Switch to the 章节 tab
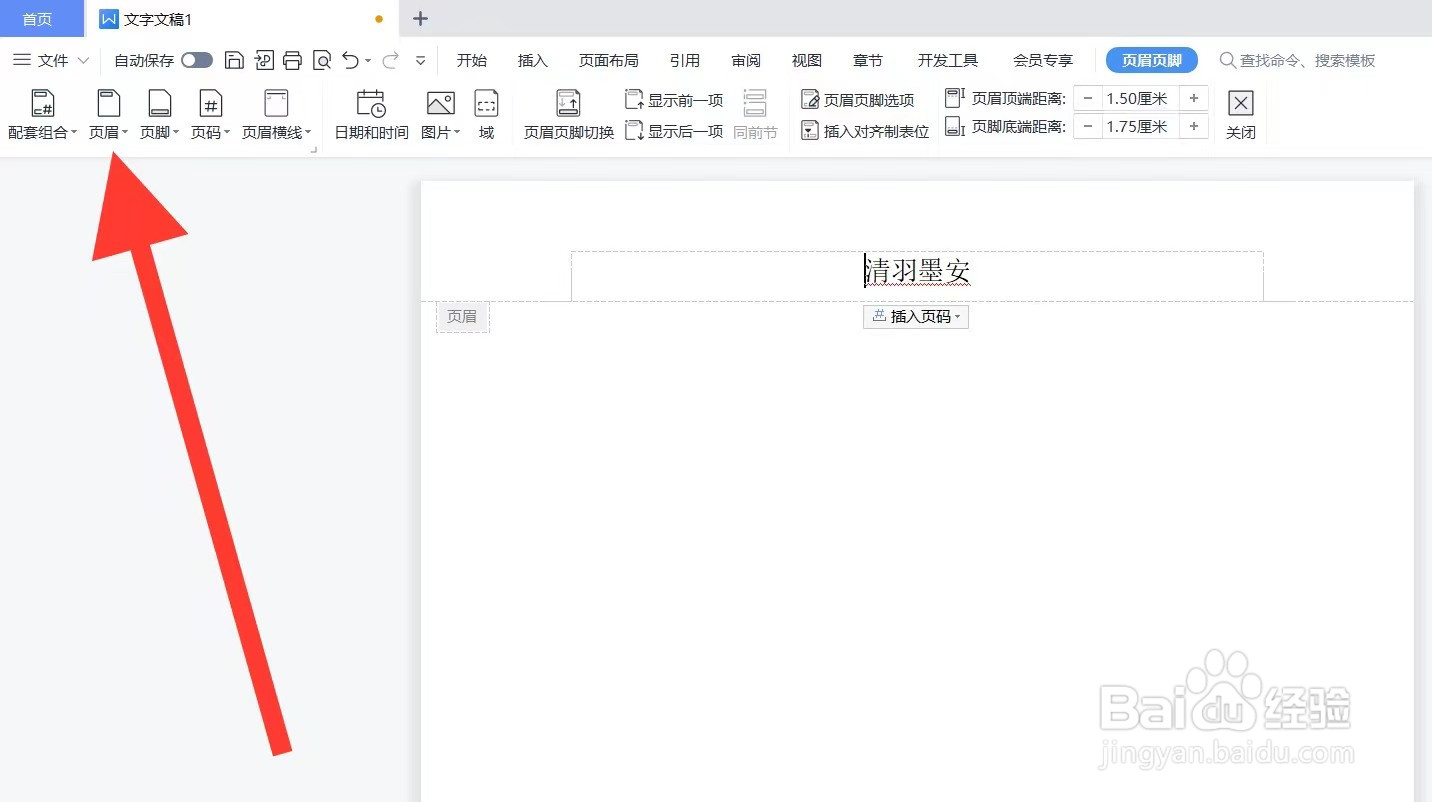 coord(868,60)
